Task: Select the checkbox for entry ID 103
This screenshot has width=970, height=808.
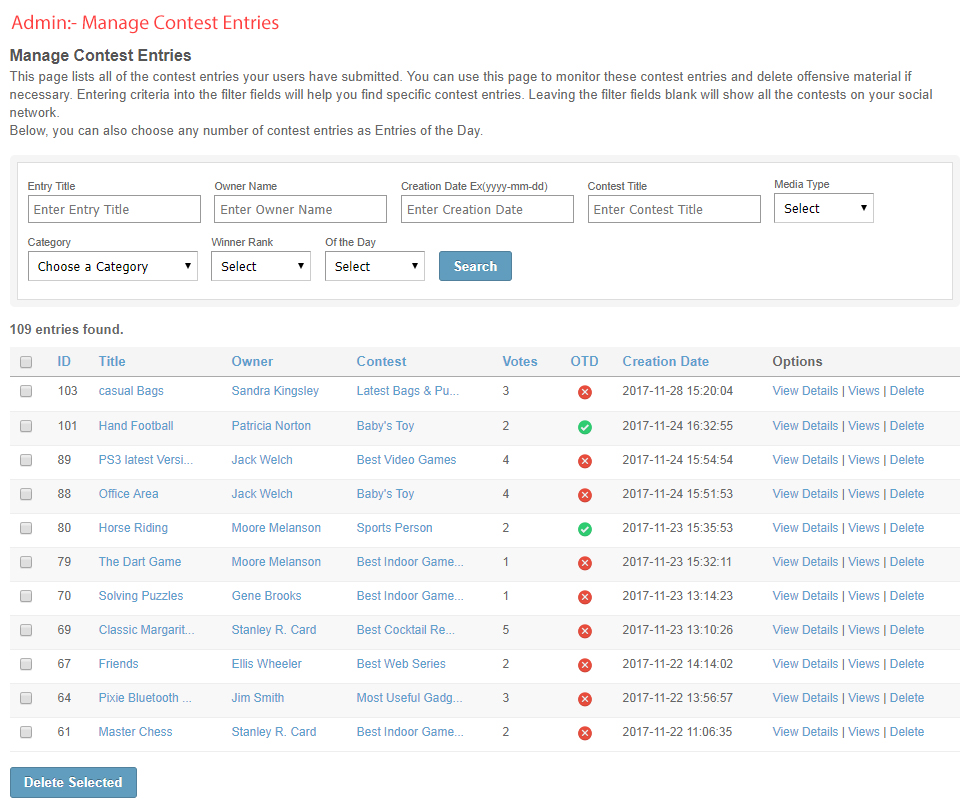Action: (26, 391)
